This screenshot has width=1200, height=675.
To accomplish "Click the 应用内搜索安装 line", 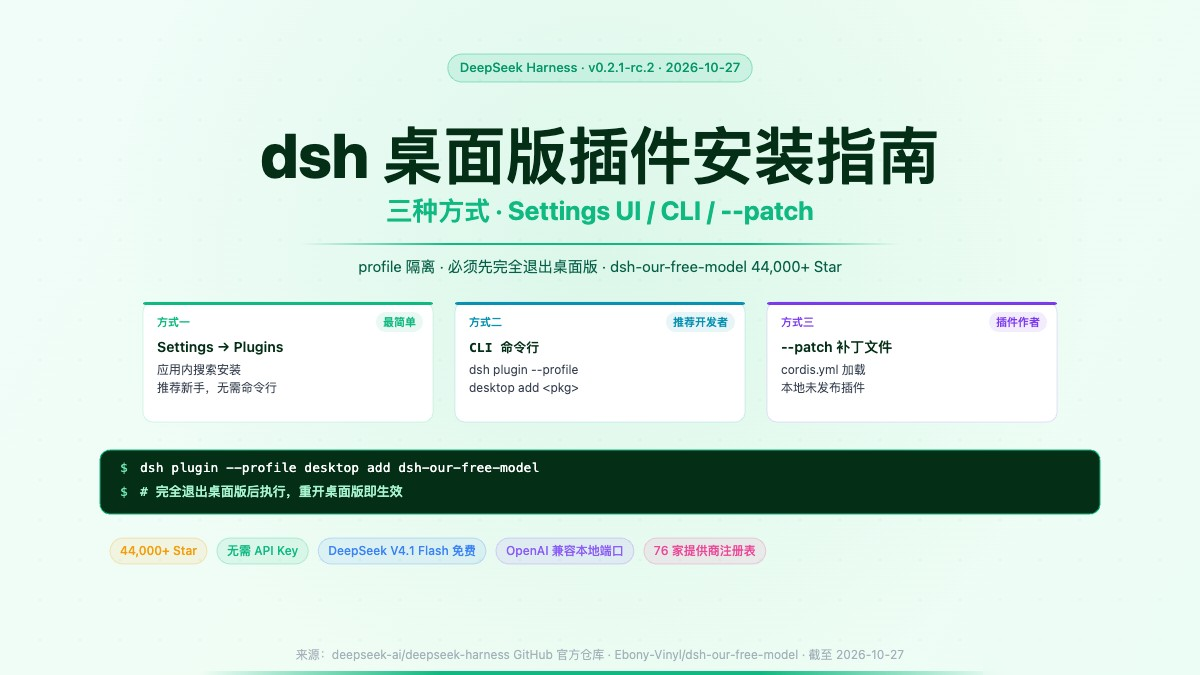I will click(199, 369).
